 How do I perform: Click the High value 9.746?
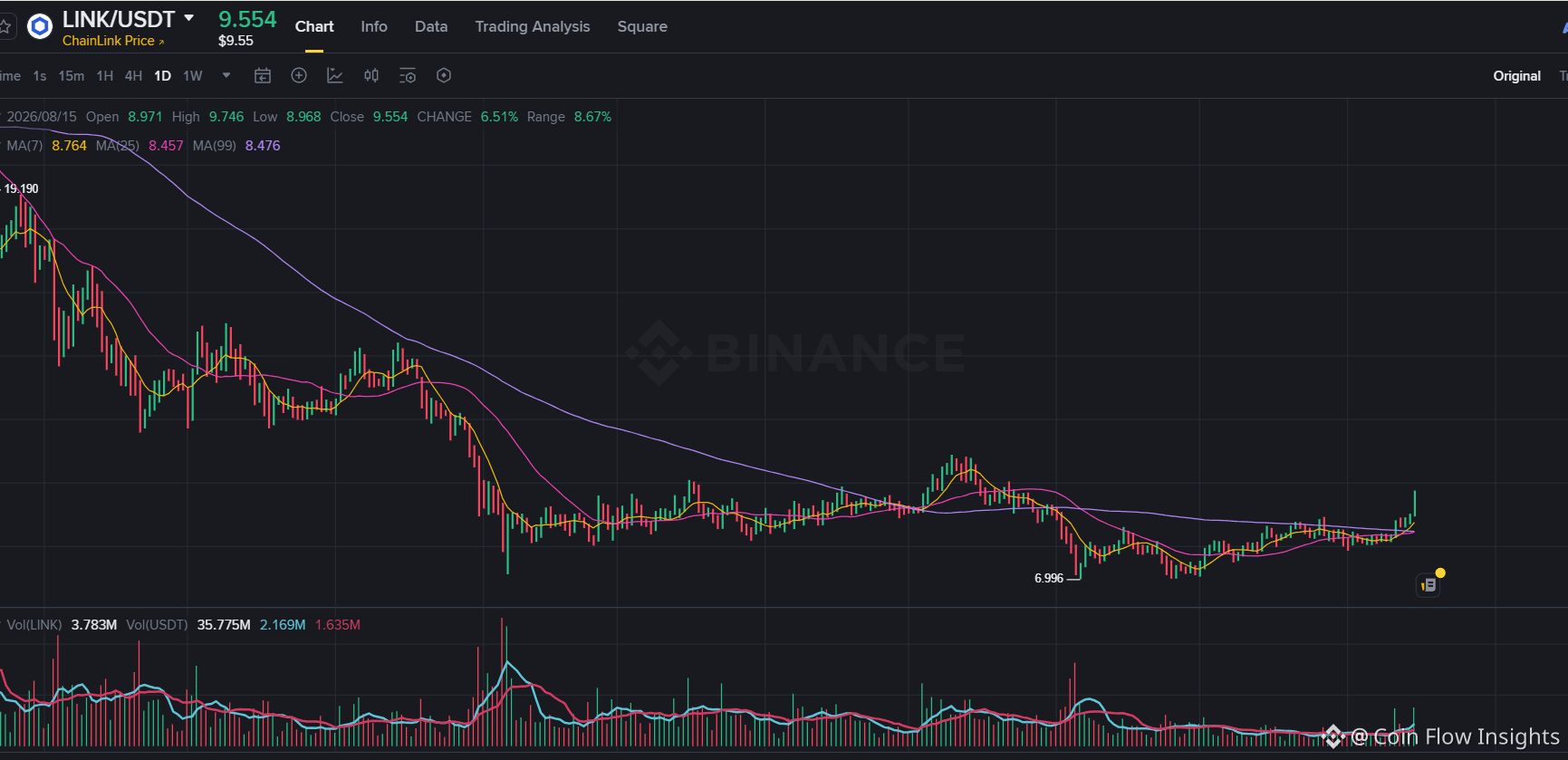click(226, 117)
